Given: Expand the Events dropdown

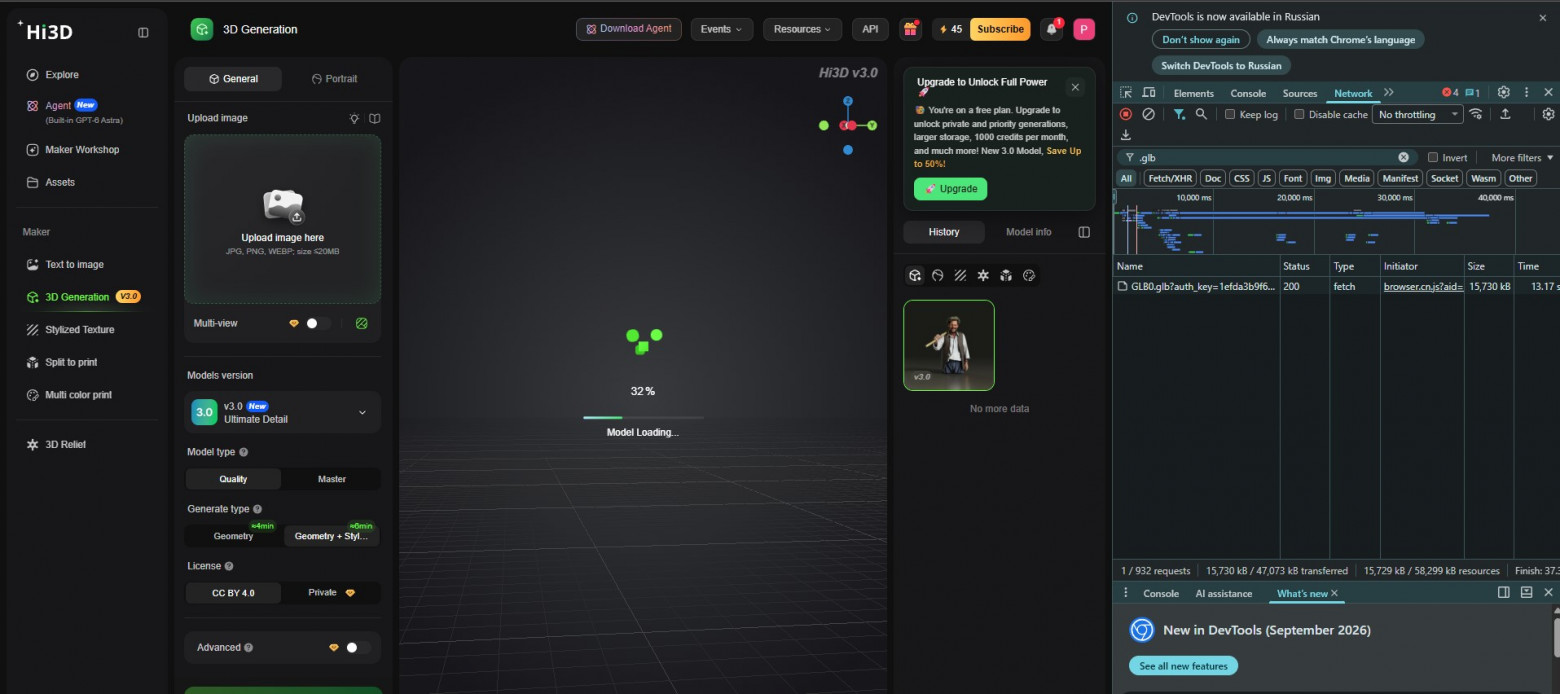Looking at the screenshot, I should pos(722,29).
